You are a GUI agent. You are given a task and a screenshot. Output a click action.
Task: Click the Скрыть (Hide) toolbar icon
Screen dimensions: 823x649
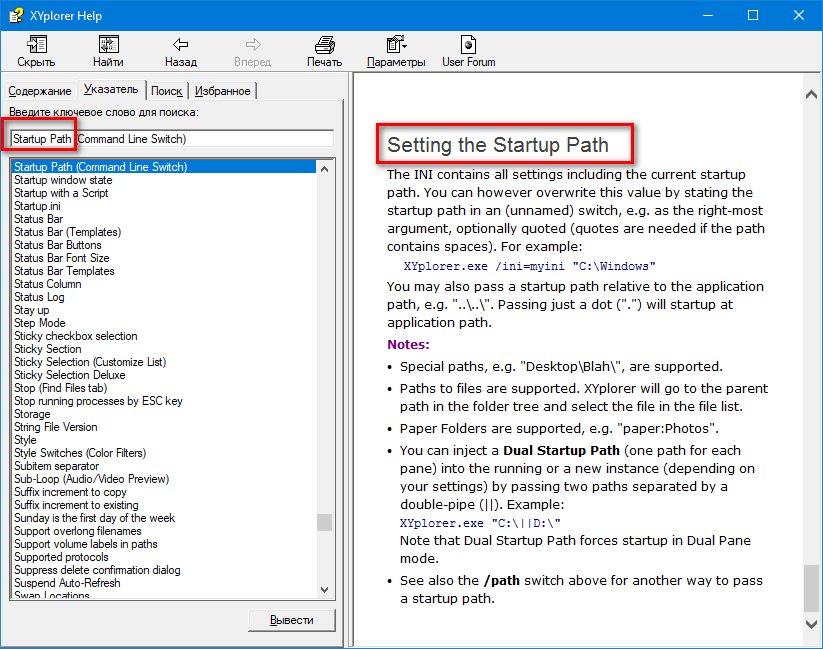36,45
